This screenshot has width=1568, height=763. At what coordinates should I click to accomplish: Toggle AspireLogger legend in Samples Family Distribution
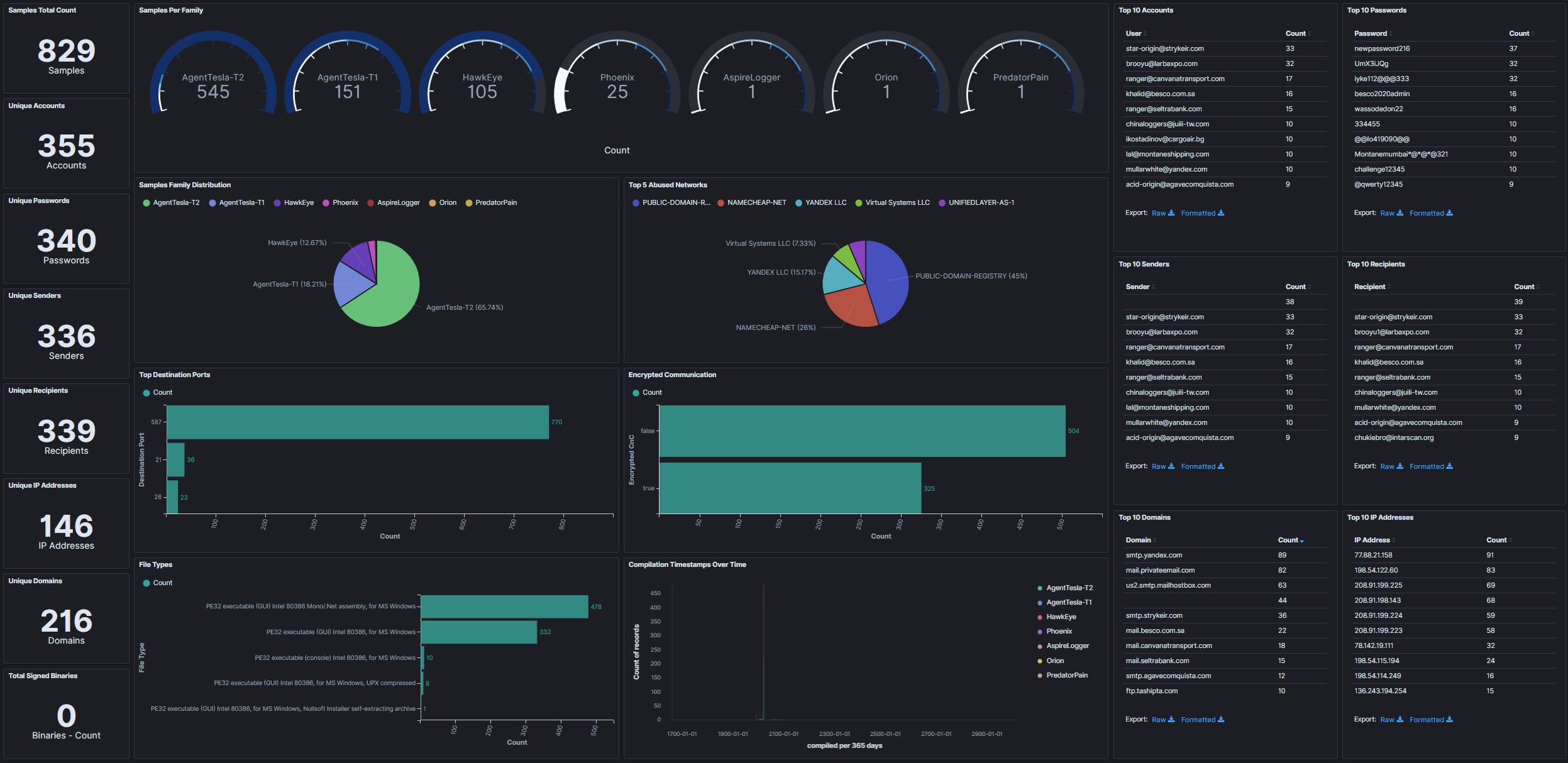[x=394, y=202]
